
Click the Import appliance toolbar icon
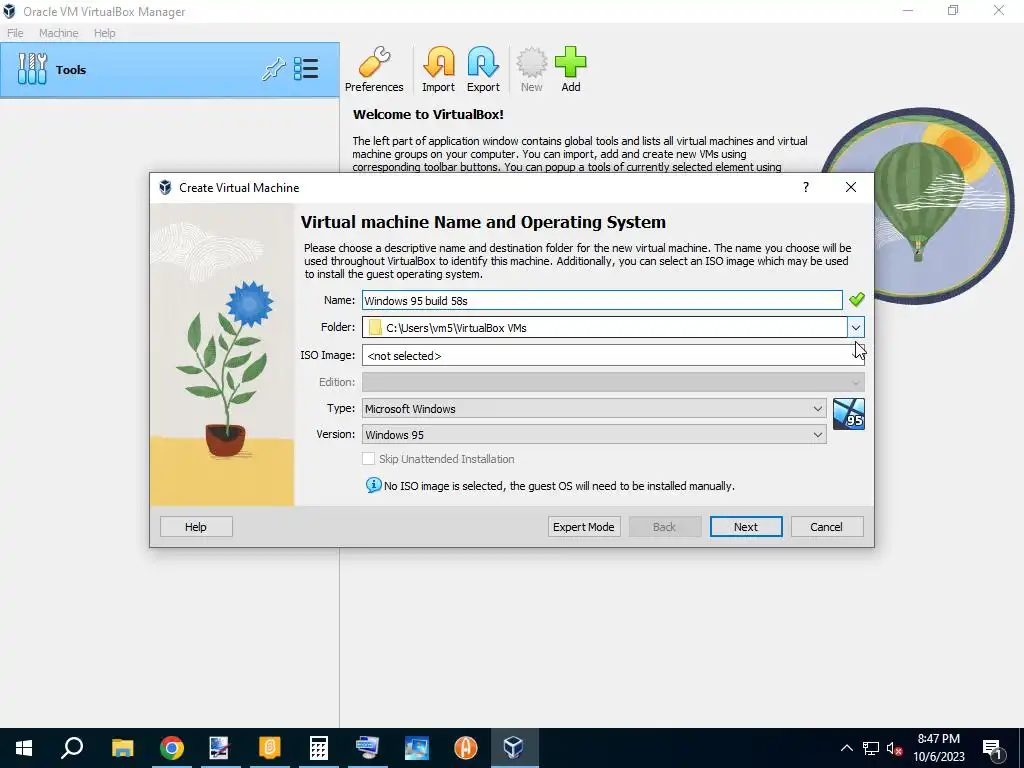[x=438, y=70]
